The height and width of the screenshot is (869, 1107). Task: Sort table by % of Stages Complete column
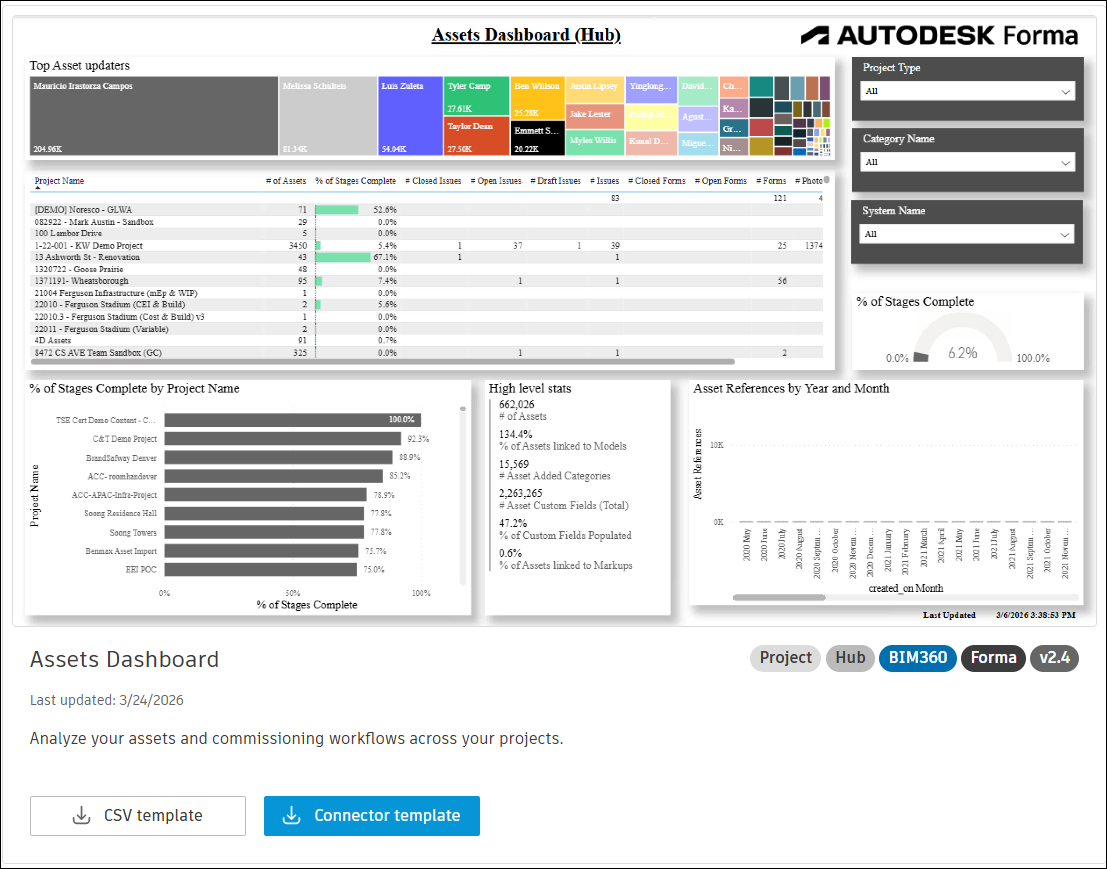click(x=356, y=181)
